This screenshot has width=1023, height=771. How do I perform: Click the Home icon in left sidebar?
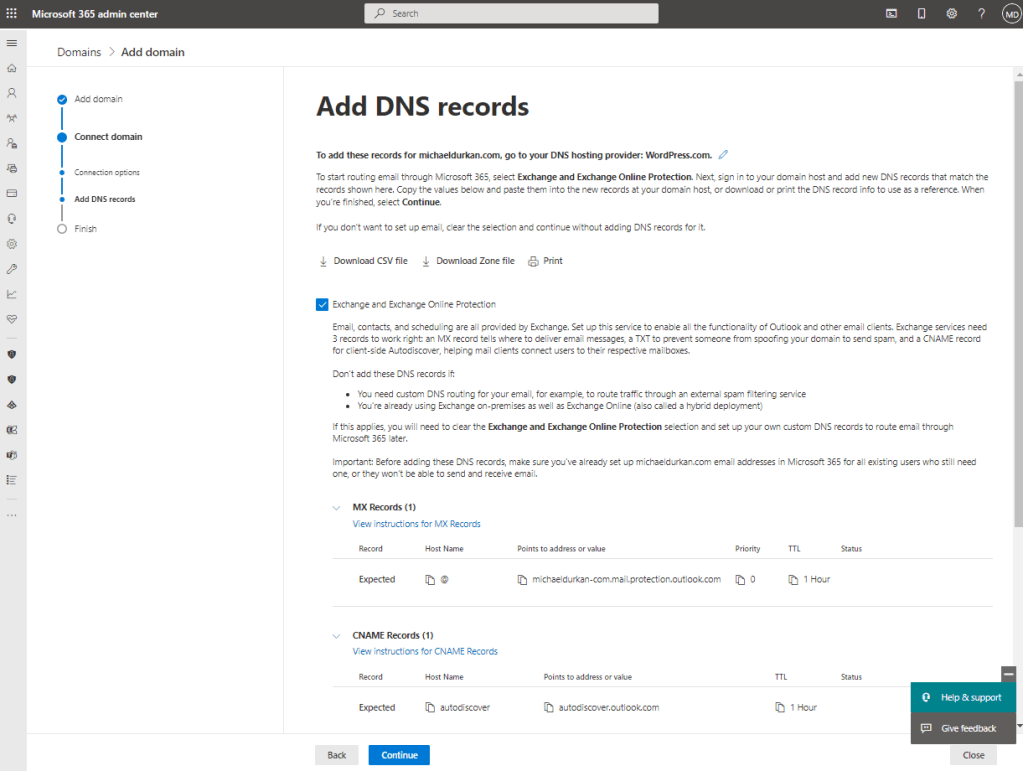[12, 68]
